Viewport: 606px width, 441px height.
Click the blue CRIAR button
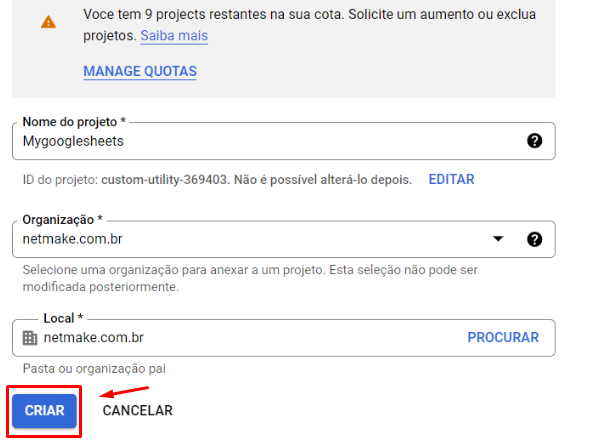click(x=44, y=410)
